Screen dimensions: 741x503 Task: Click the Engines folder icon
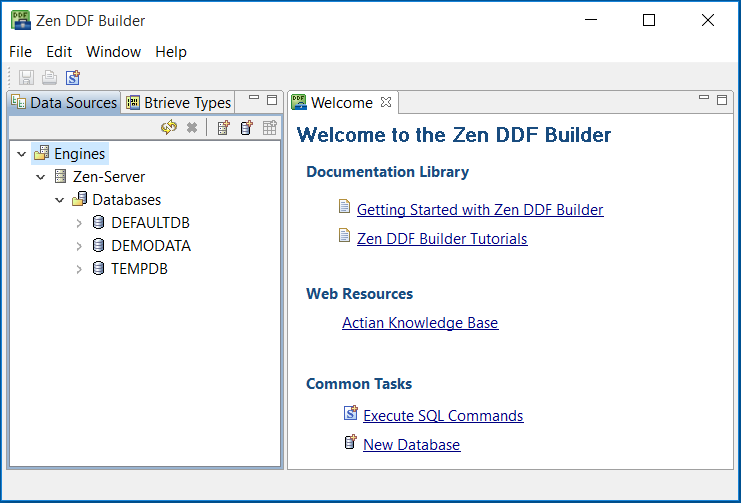point(42,153)
